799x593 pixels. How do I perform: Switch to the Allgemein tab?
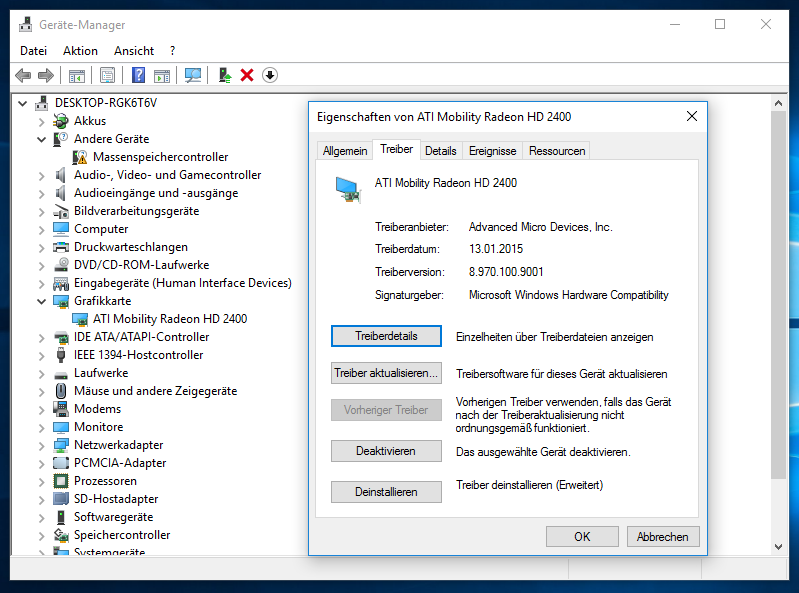(x=345, y=151)
